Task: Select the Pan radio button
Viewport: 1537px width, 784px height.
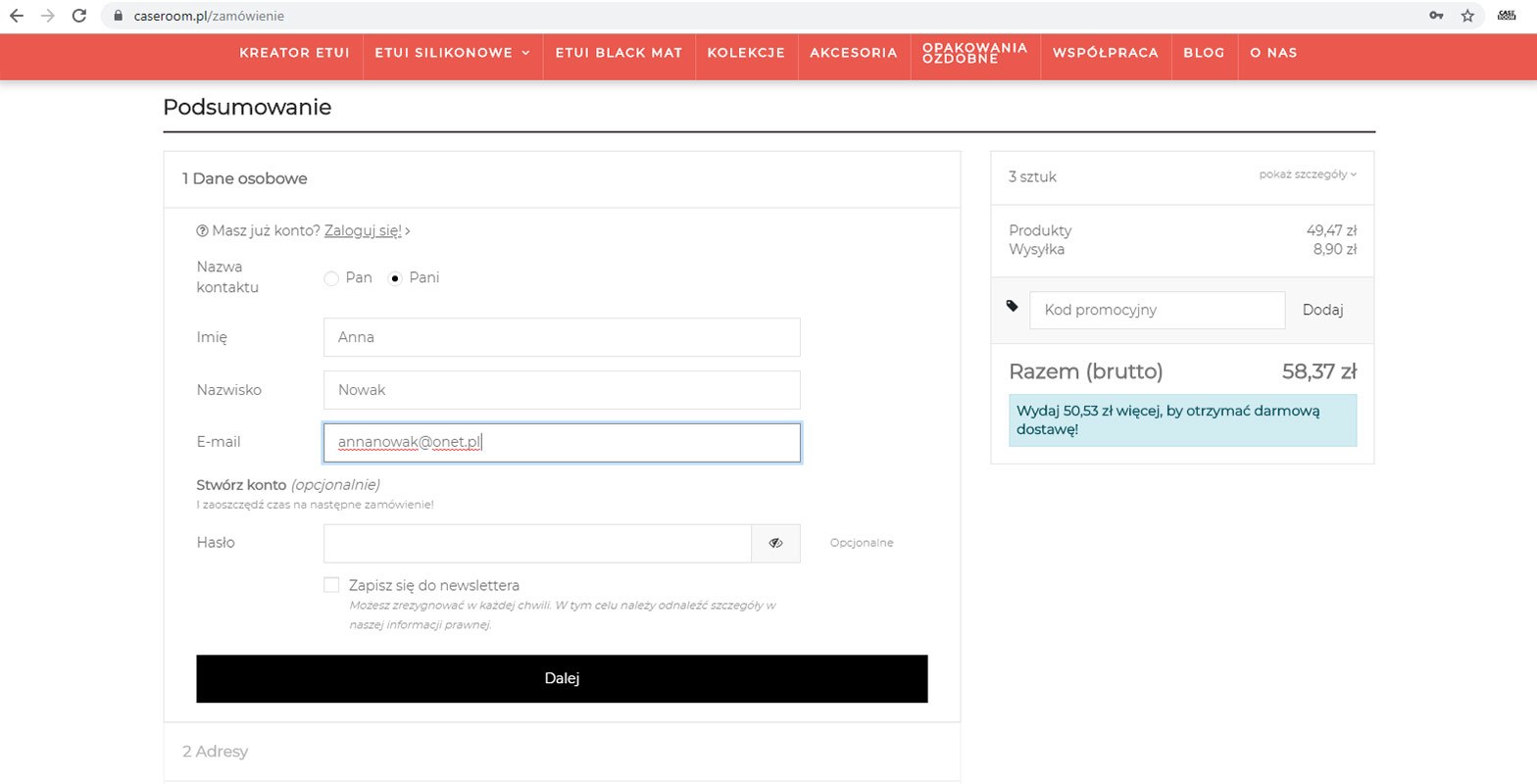Action: click(x=331, y=278)
